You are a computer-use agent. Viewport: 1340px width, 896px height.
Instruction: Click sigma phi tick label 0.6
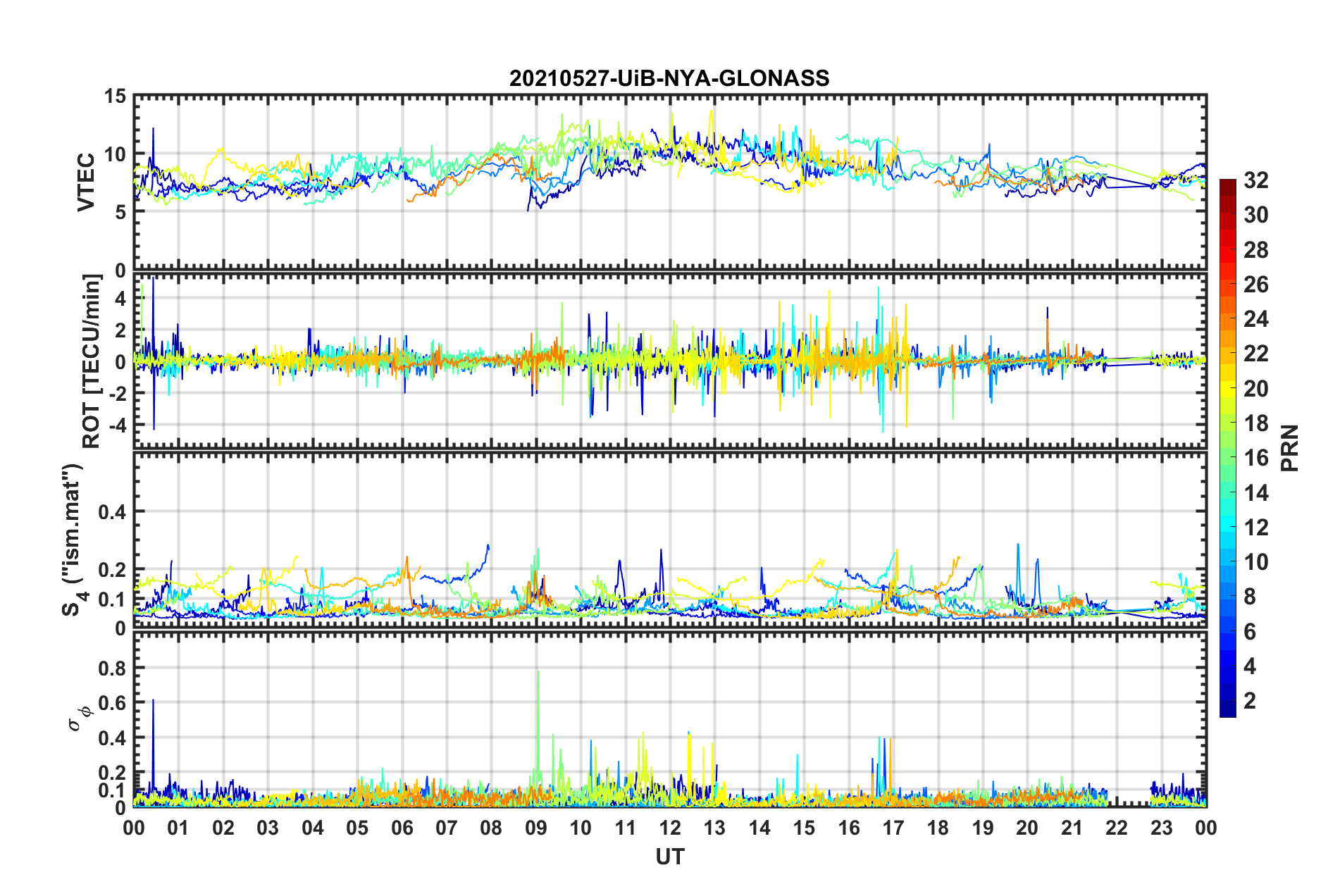click(x=112, y=703)
